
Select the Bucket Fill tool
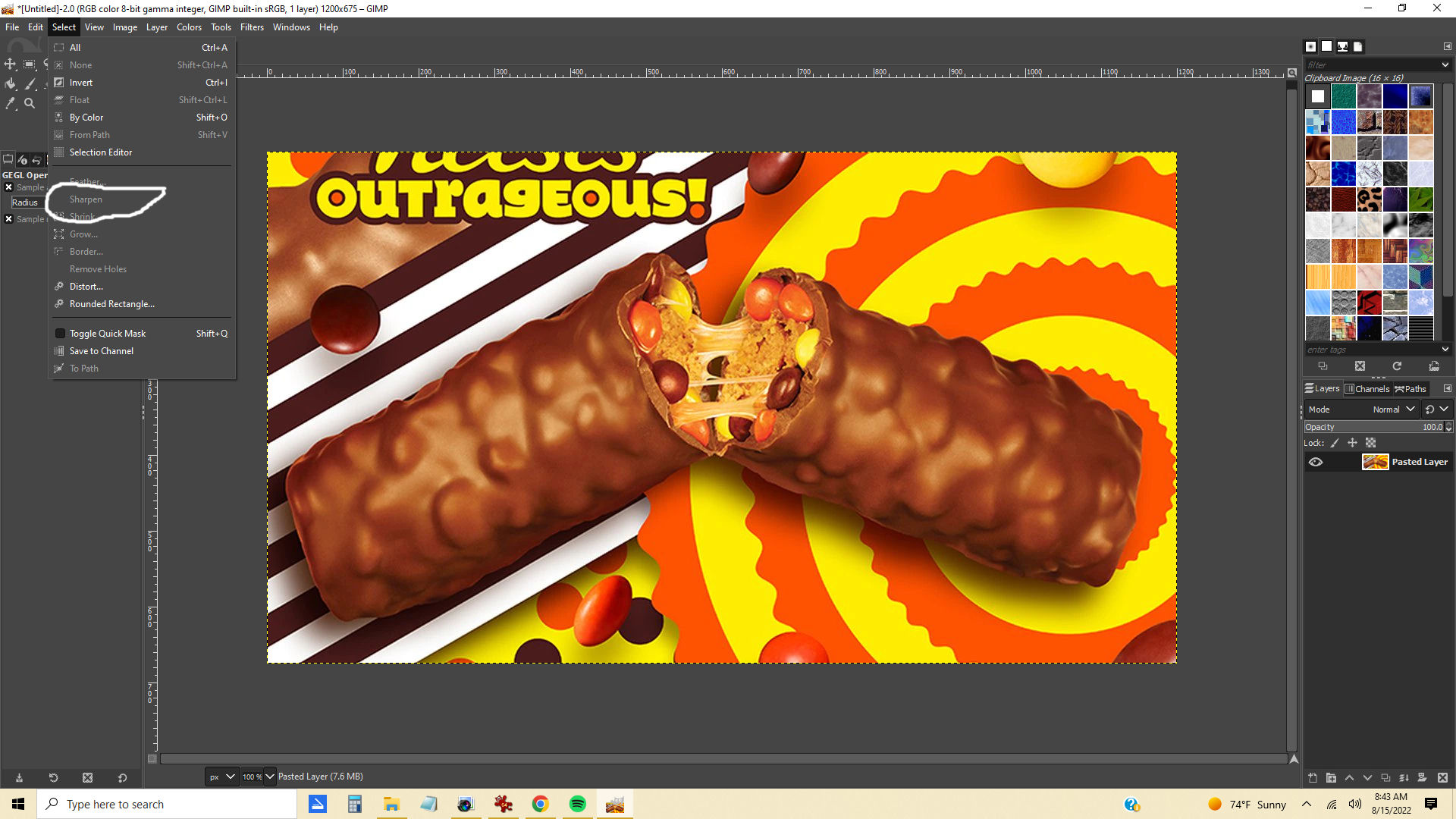tap(11, 83)
